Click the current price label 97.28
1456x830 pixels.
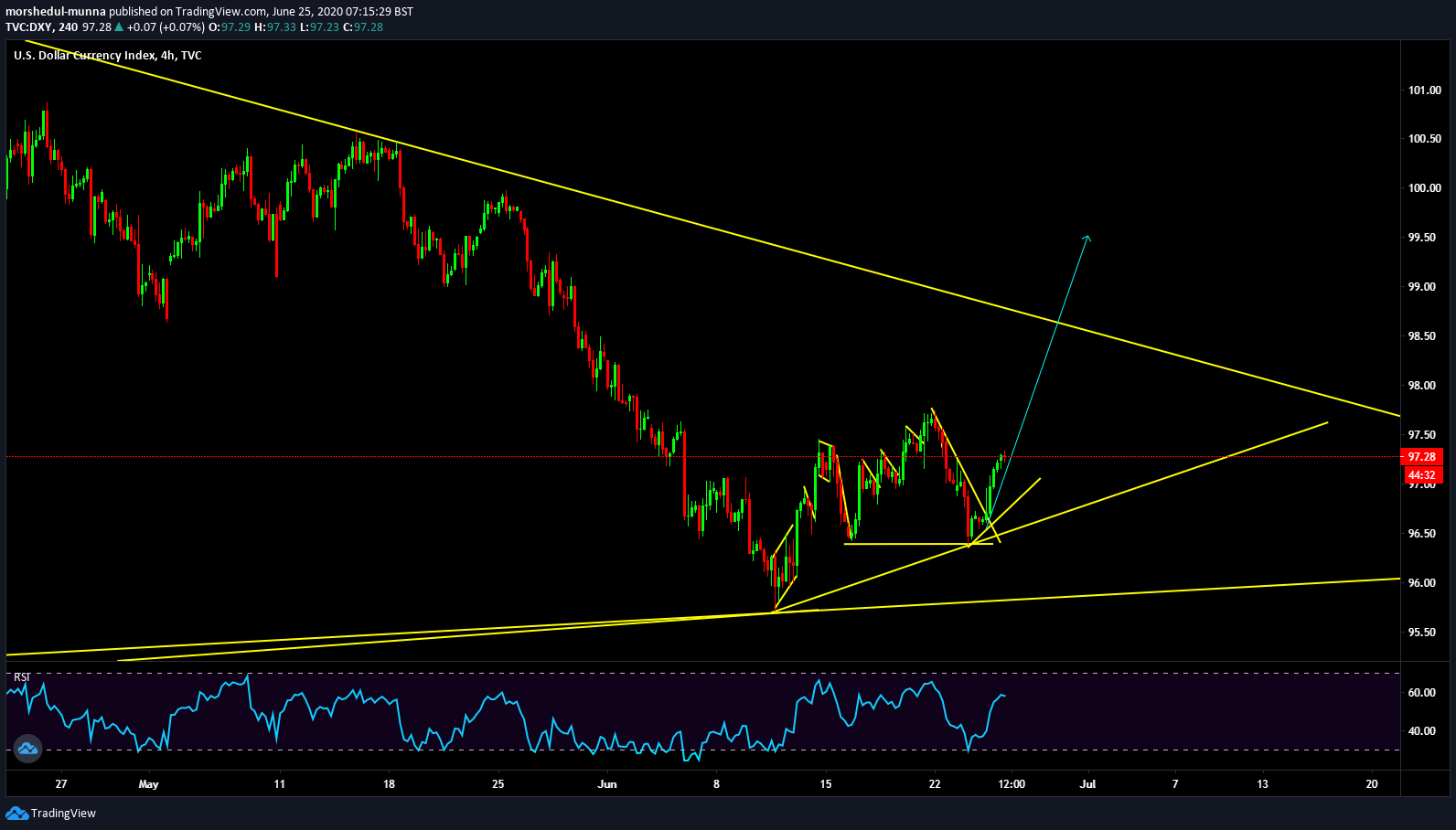click(x=1420, y=456)
